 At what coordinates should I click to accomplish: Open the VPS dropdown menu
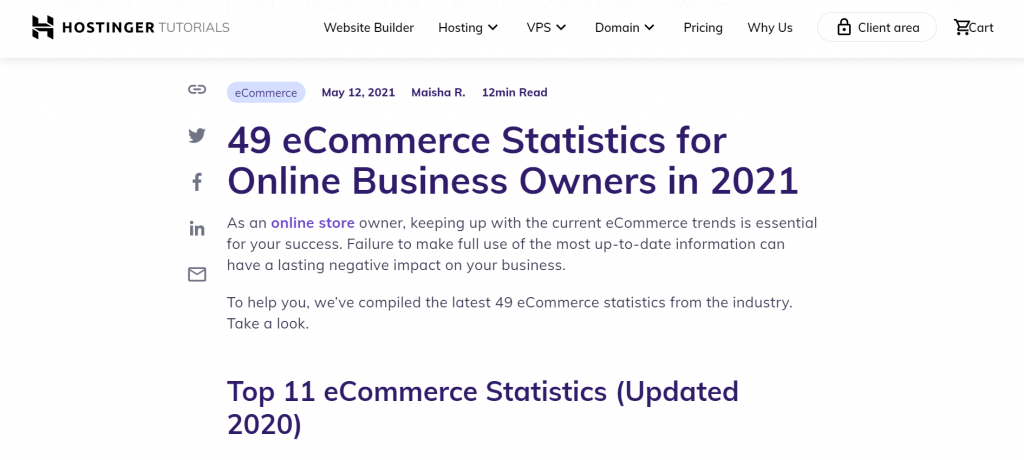546,27
